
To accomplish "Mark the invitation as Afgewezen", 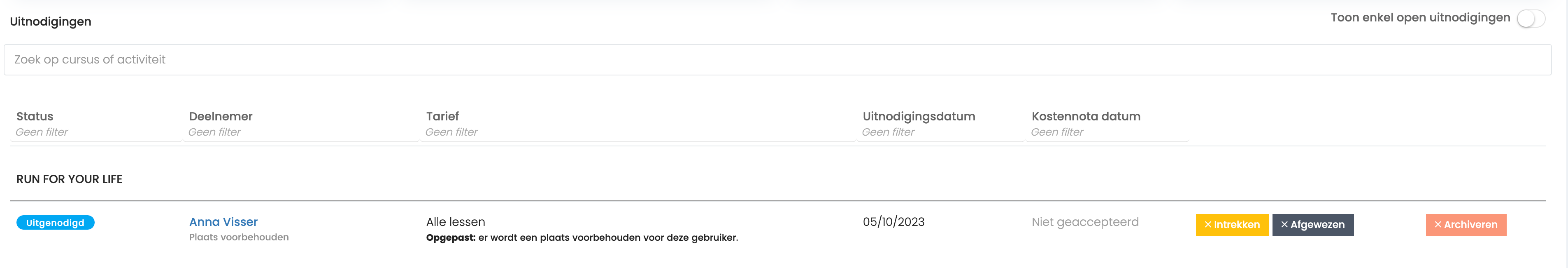I will click(1312, 225).
